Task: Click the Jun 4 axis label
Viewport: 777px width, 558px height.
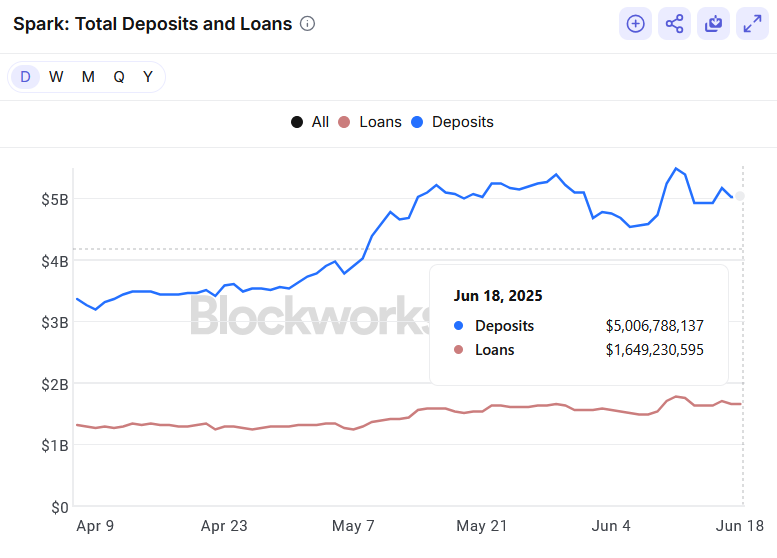Action: pyautogui.click(x=611, y=526)
